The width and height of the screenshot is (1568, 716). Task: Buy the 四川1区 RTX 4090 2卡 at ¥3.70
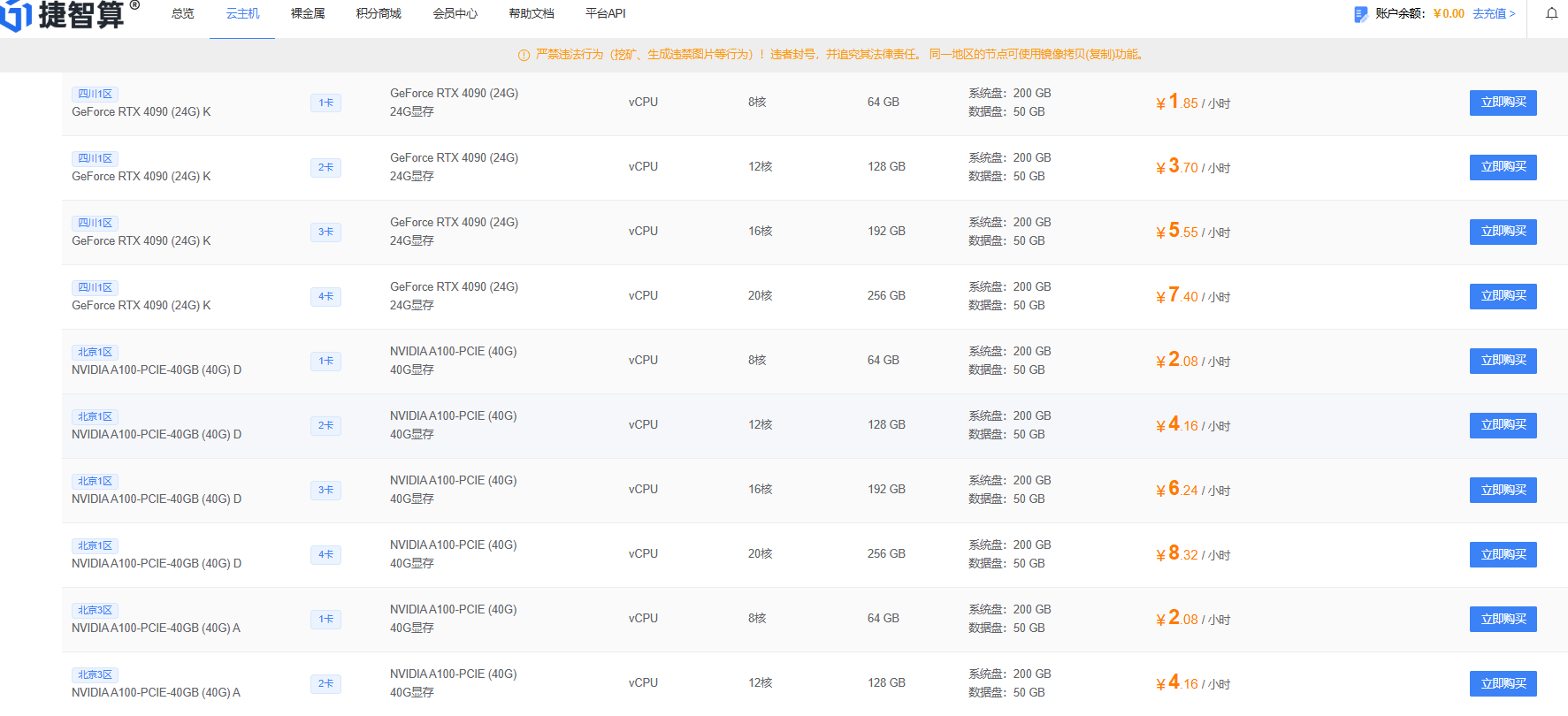[1503, 167]
